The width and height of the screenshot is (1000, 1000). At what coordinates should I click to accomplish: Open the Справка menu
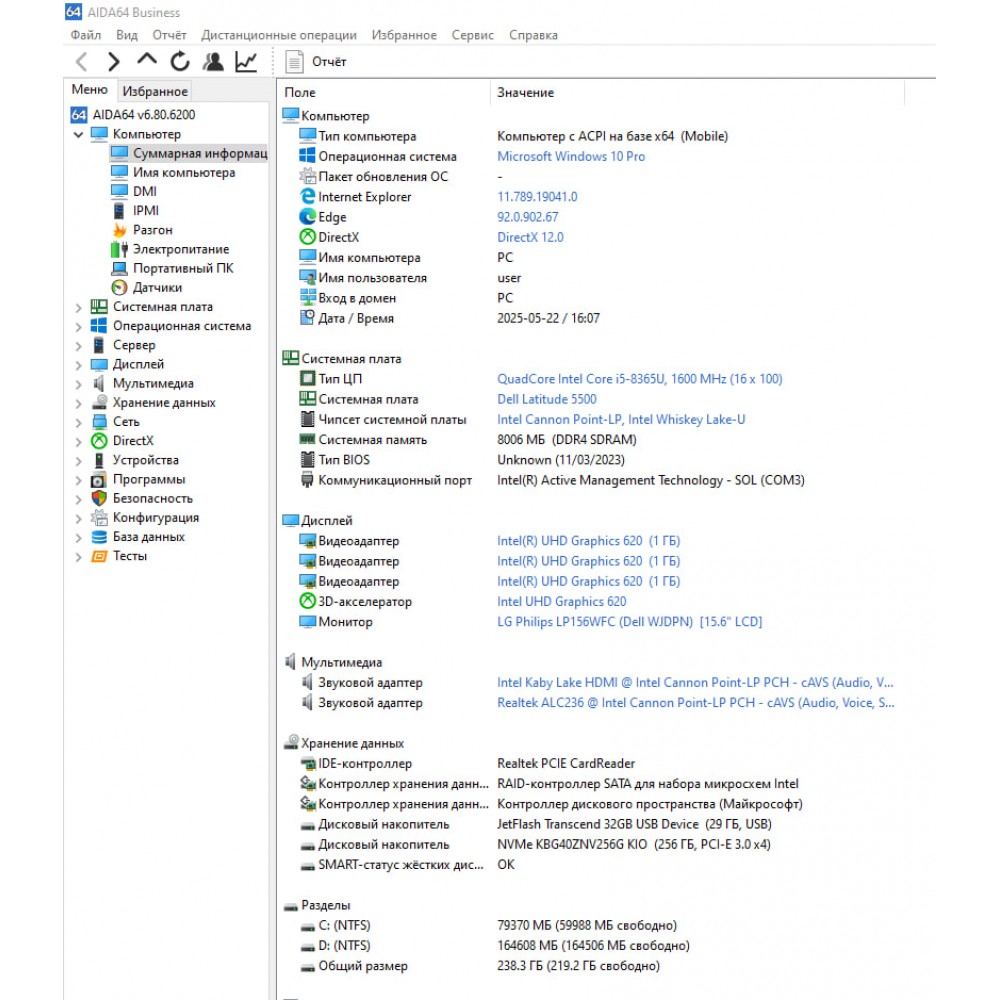coord(533,35)
